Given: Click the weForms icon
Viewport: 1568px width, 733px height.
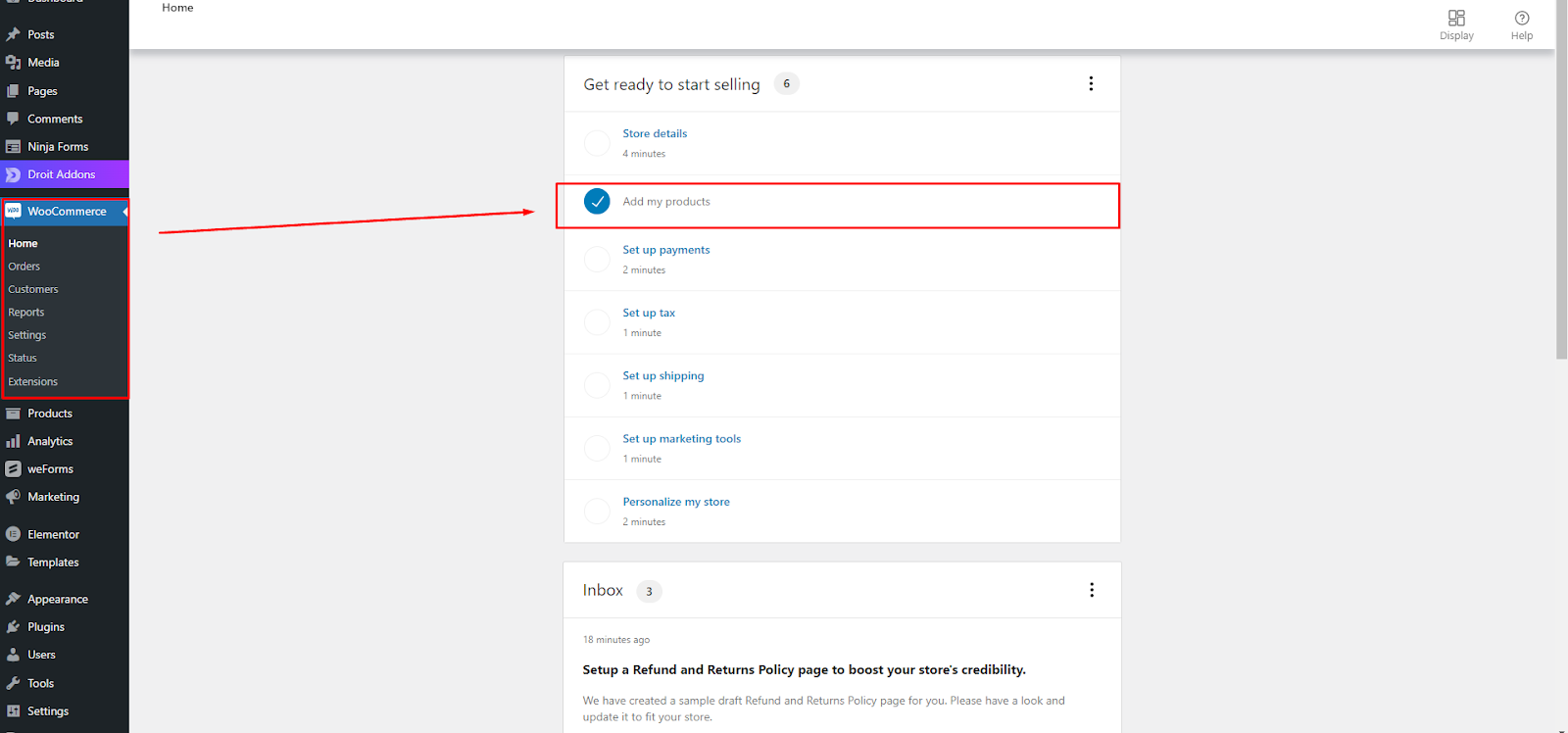Looking at the screenshot, I should (13, 469).
